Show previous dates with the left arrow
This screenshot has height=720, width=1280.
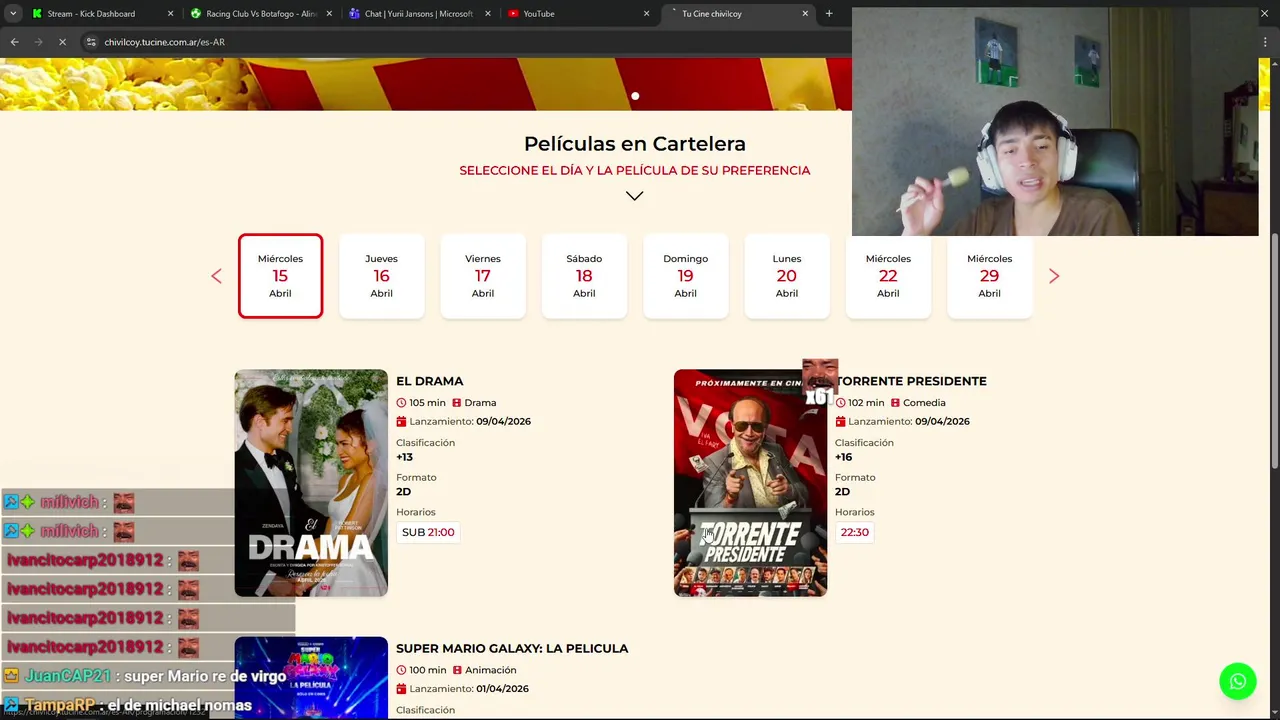pos(216,276)
